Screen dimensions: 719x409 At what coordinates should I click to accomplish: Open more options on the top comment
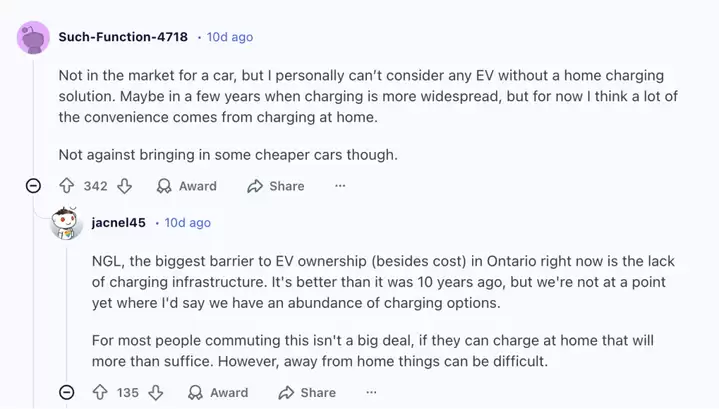340,186
